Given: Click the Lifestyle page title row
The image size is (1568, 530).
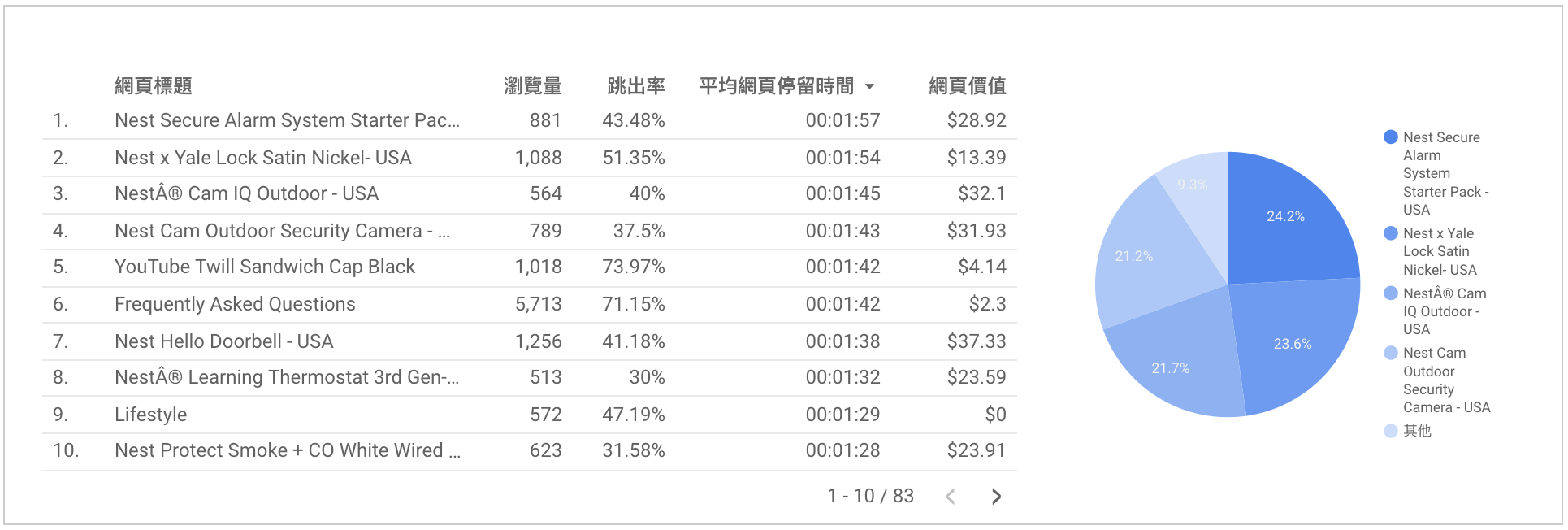Looking at the screenshot, I should (530, 415).
